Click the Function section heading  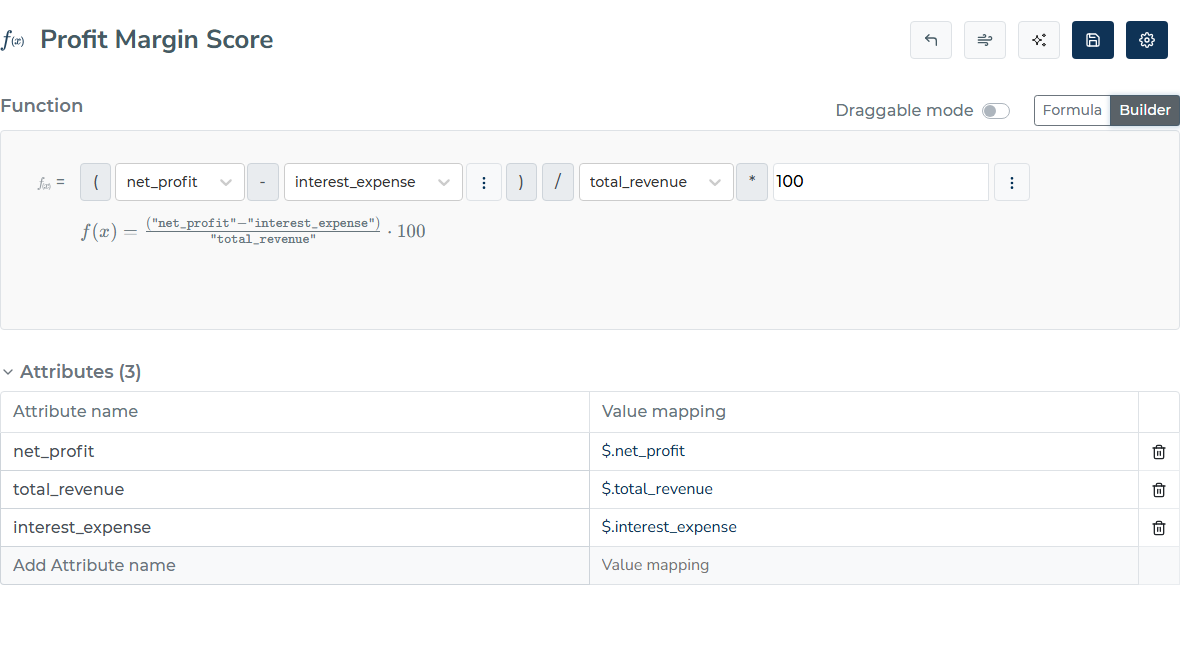[x=41, y=105]
